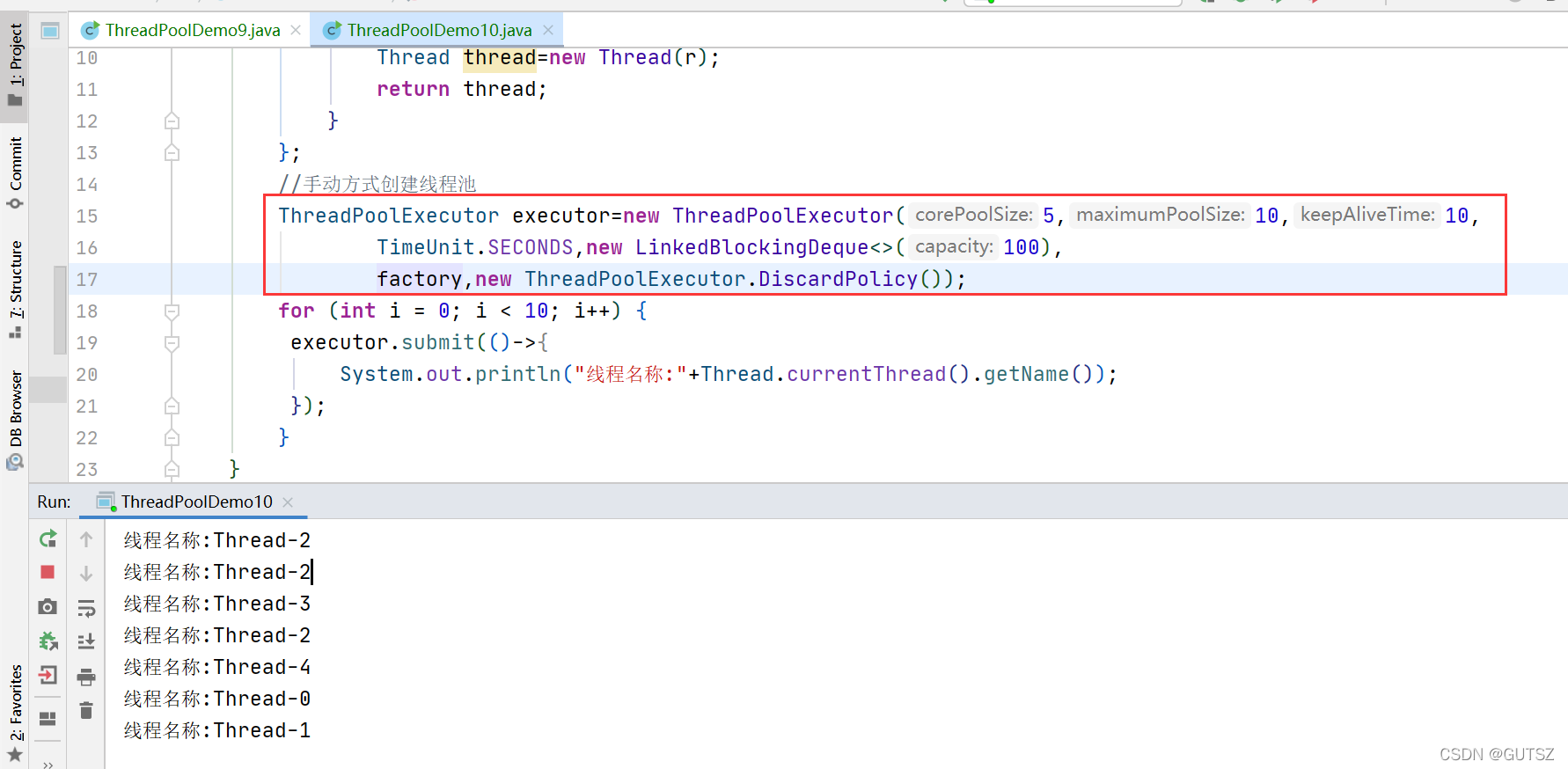This screenshot has height=769, width=1568.
Task: Click the down arrow in Run toolbar
Action: [x=86, y=574]
